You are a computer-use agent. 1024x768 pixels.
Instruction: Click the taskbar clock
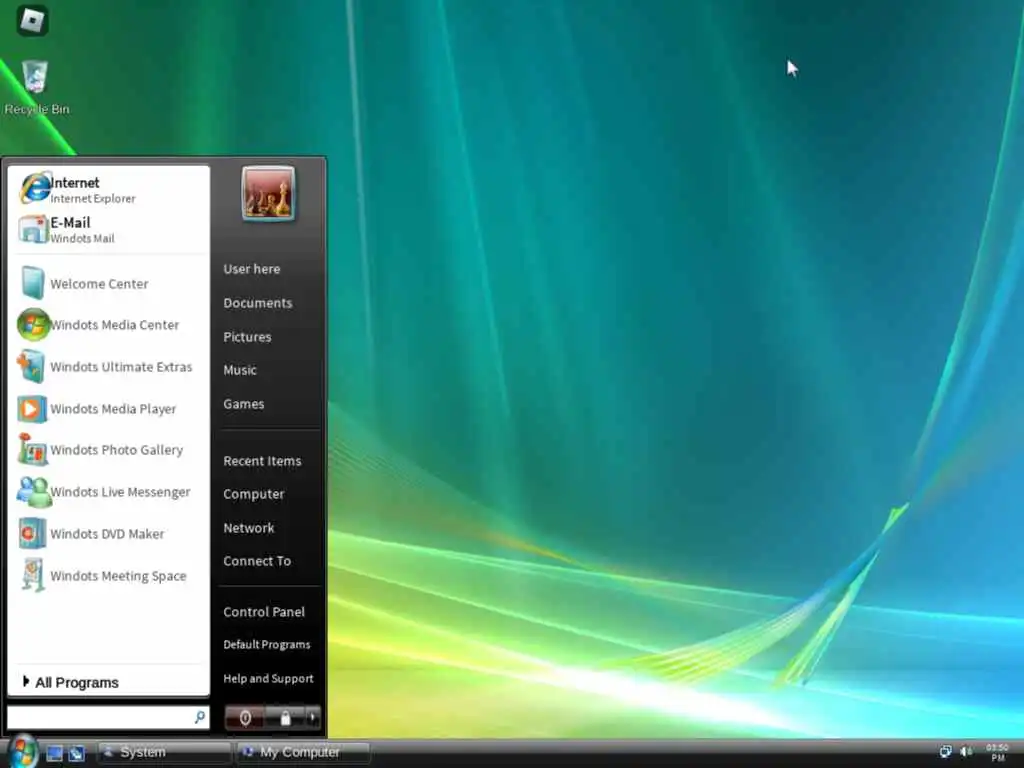tap(997, 752)
